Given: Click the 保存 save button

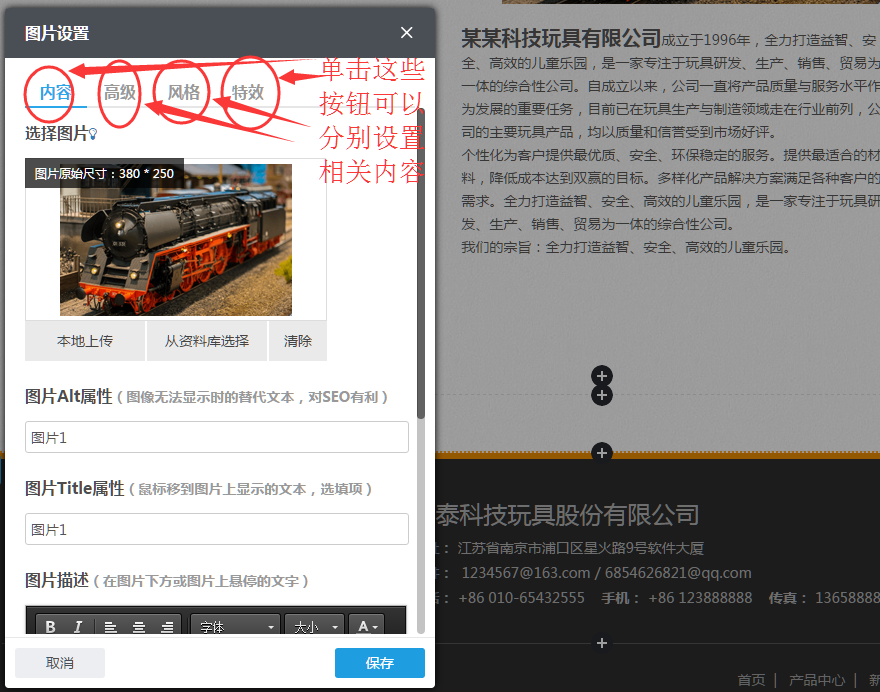Looking at the screenshot, I should point(379,662).
